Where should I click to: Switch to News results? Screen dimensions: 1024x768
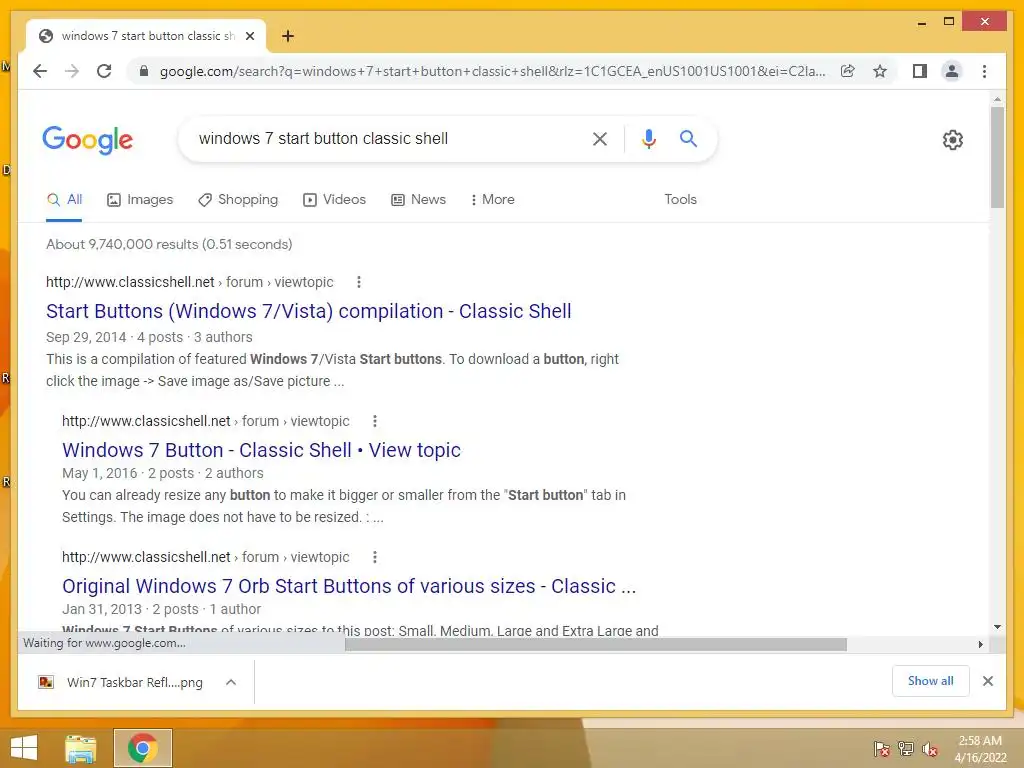coord(419,200)
